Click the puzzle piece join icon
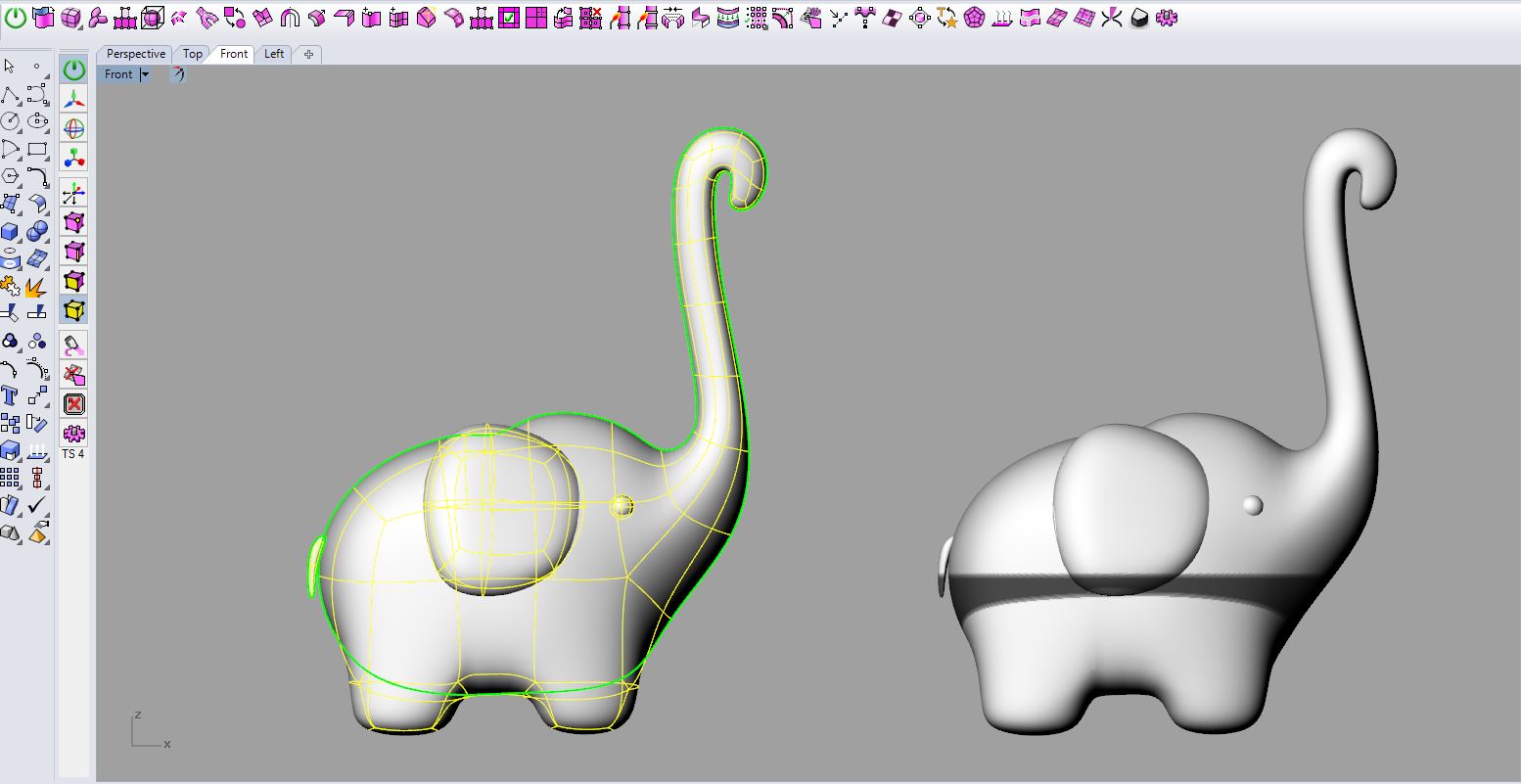The image size is (1521, 784). click(10, 286)
